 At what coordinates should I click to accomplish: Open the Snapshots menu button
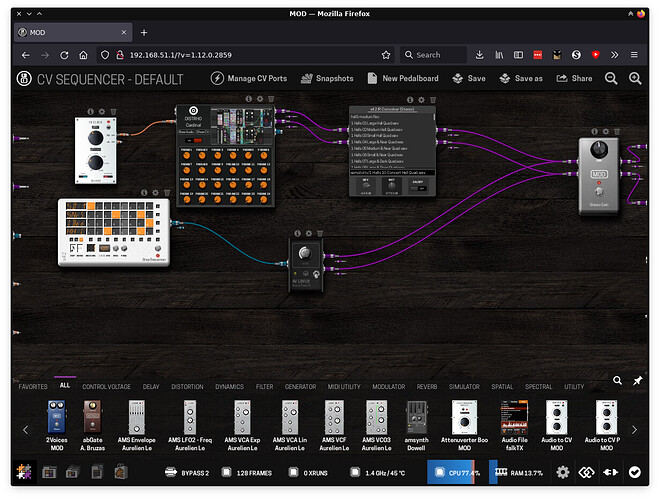327,78
